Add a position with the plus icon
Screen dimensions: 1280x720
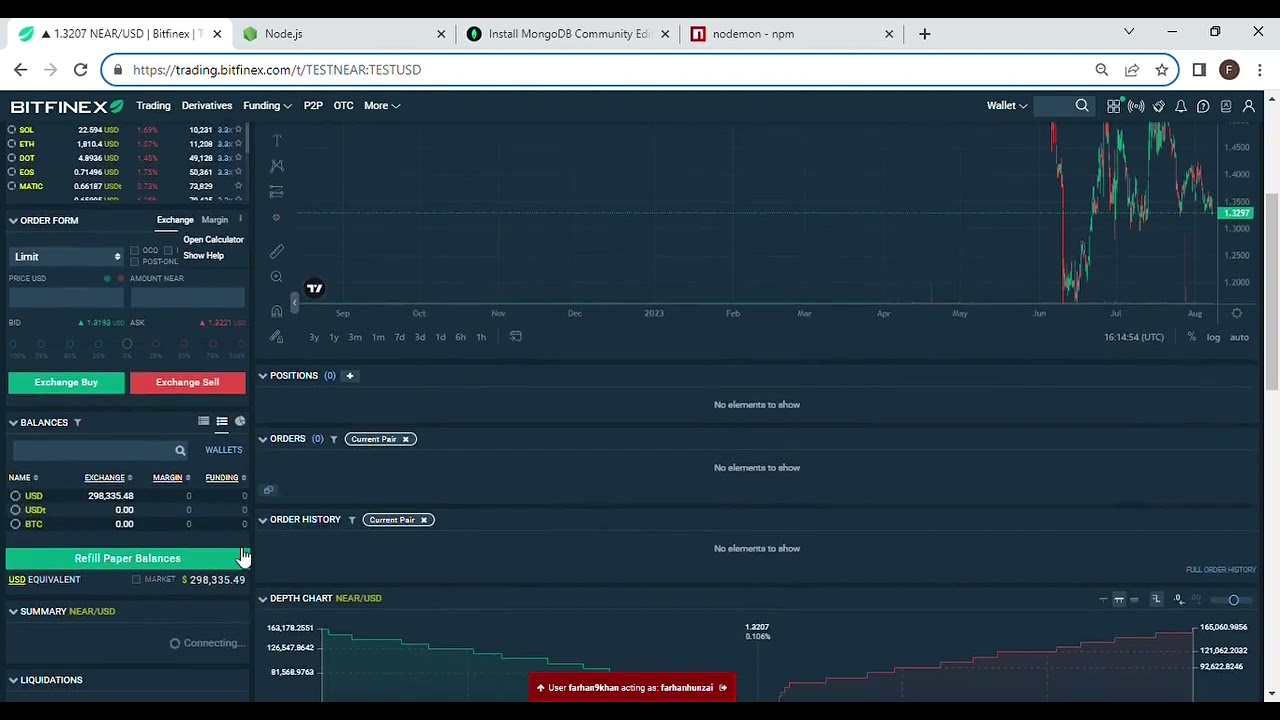350,376
